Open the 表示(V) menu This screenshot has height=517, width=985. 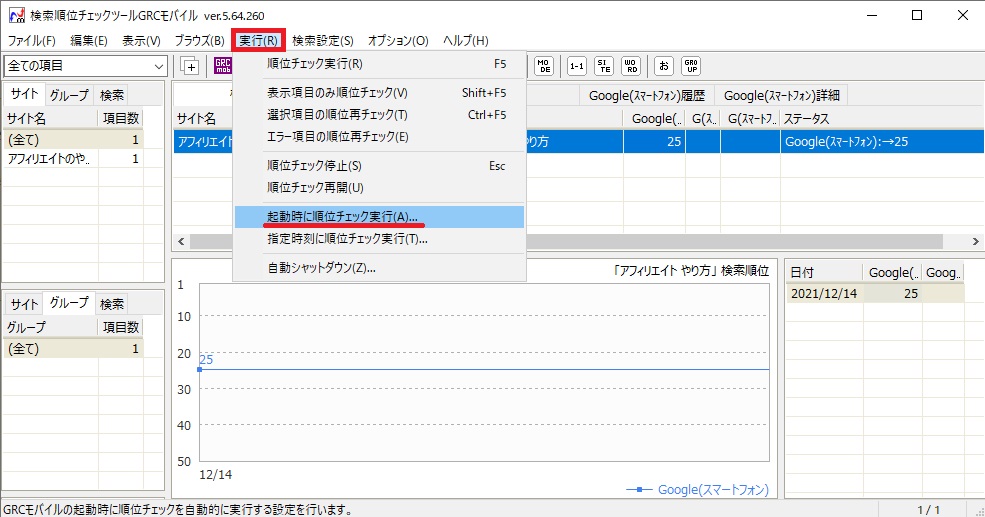coord(141,40)
